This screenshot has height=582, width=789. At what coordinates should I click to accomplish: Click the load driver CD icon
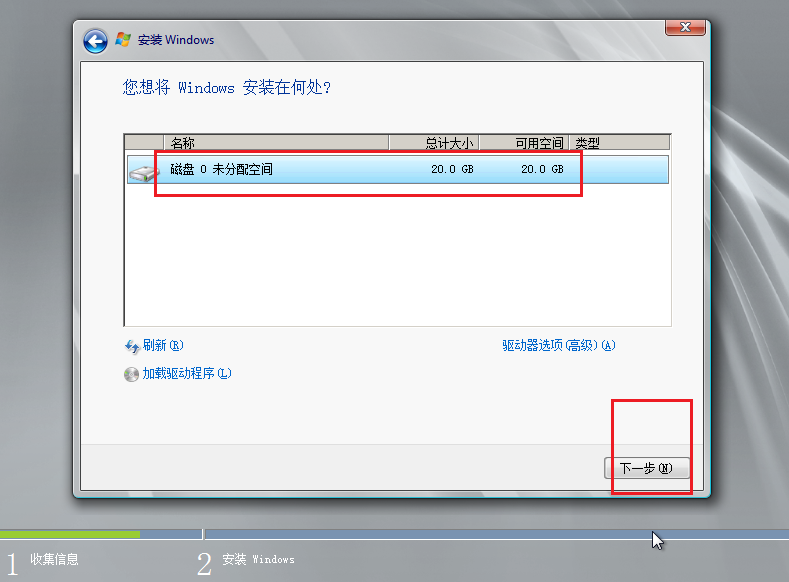click(x=131, y=374)
